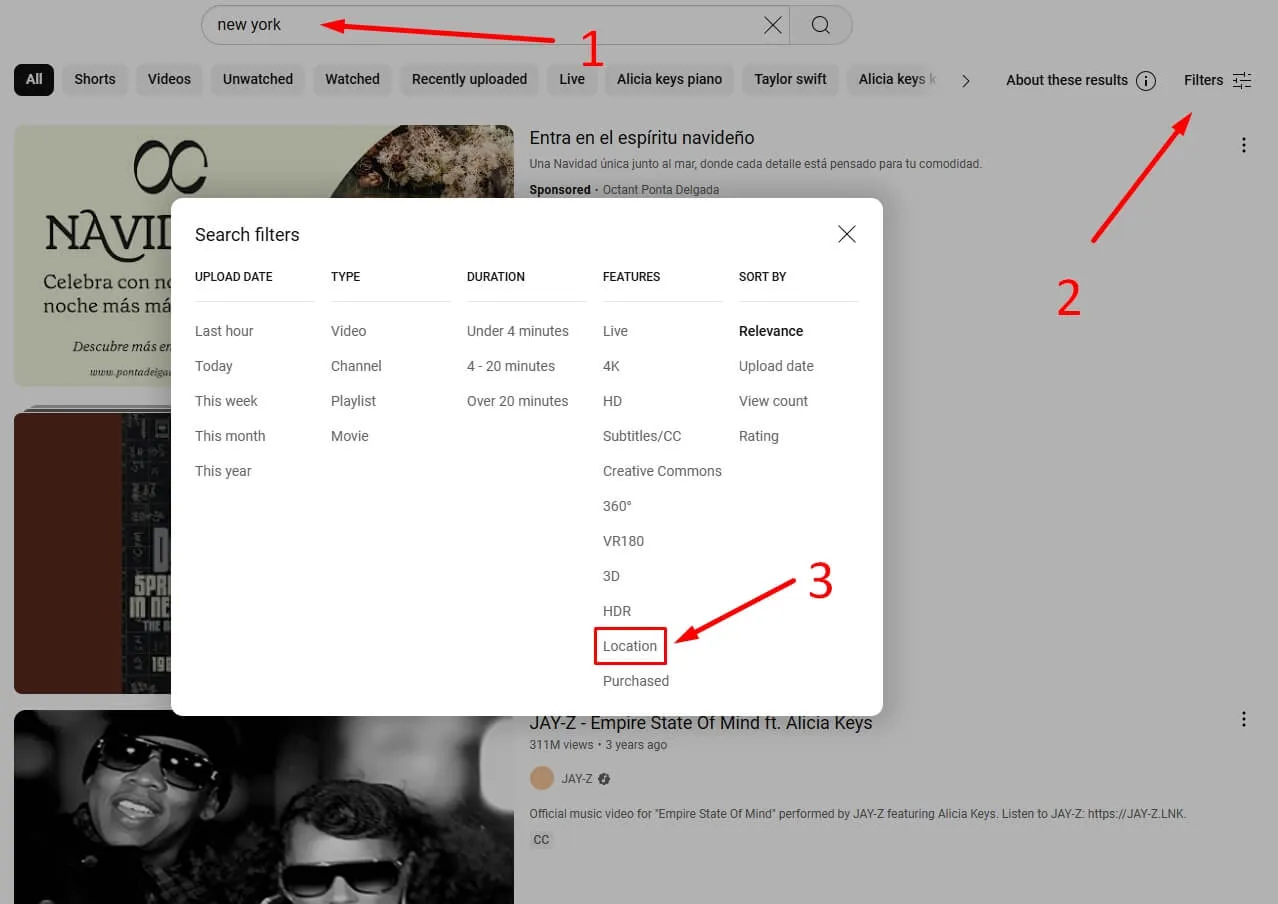Choose Under 4 minutes duration
This screenshot has height=904, width=1278.
(x=517, y=331)
